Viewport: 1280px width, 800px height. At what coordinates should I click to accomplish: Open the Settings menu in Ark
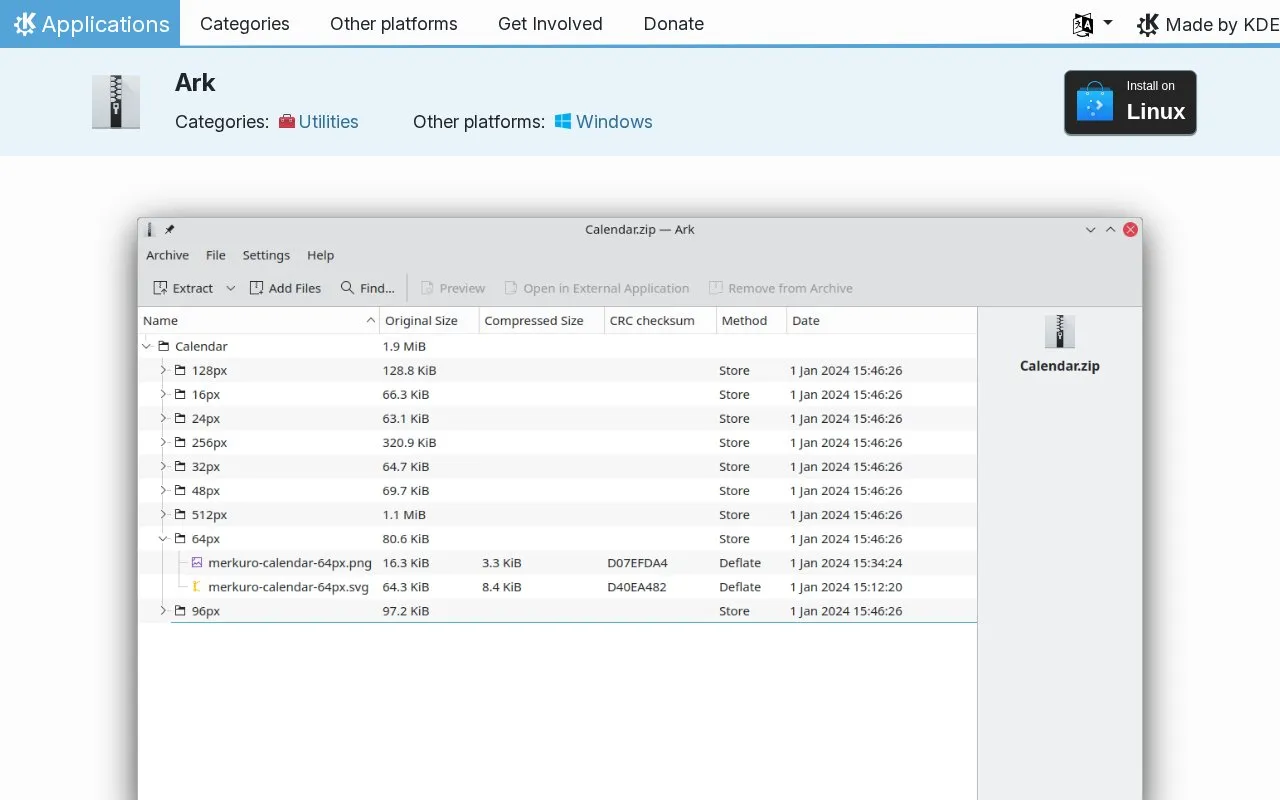[266, 255]
